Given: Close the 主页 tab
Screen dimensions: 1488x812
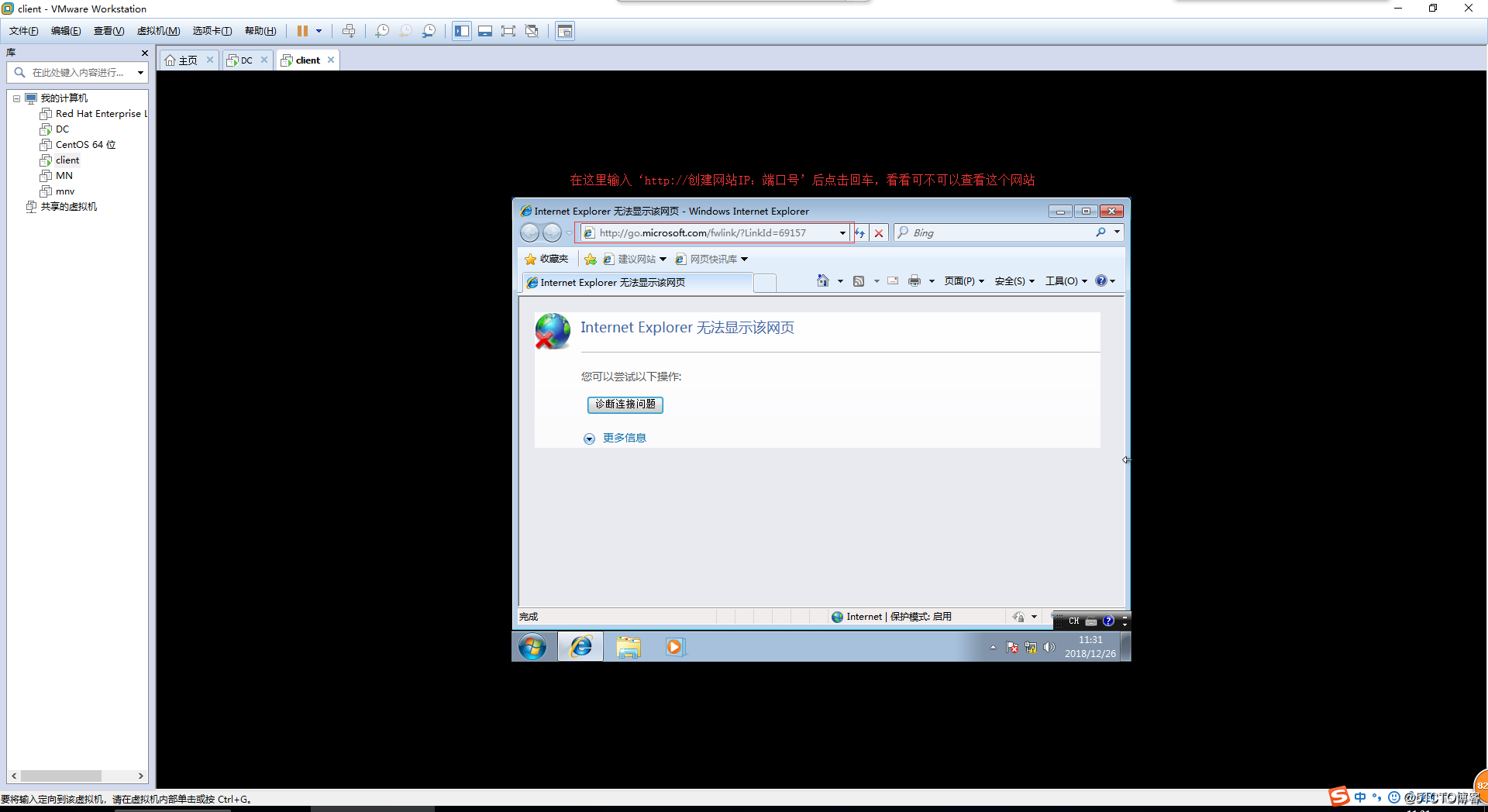Looking at the screenshot, I should click(209, 60).
